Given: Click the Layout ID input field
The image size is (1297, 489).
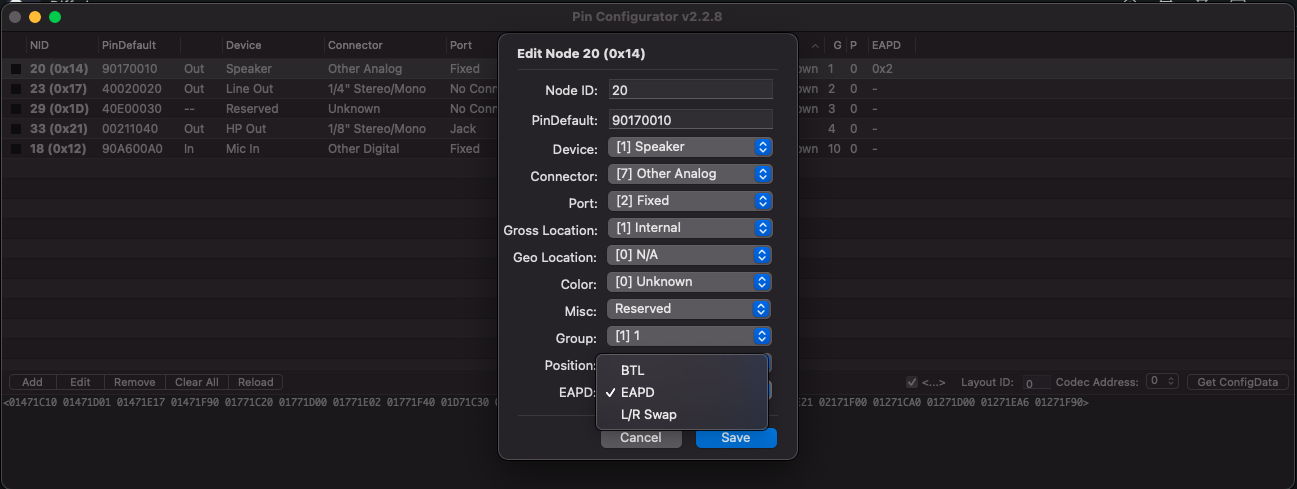Looking at the screenshot, I should [1037, 382].
